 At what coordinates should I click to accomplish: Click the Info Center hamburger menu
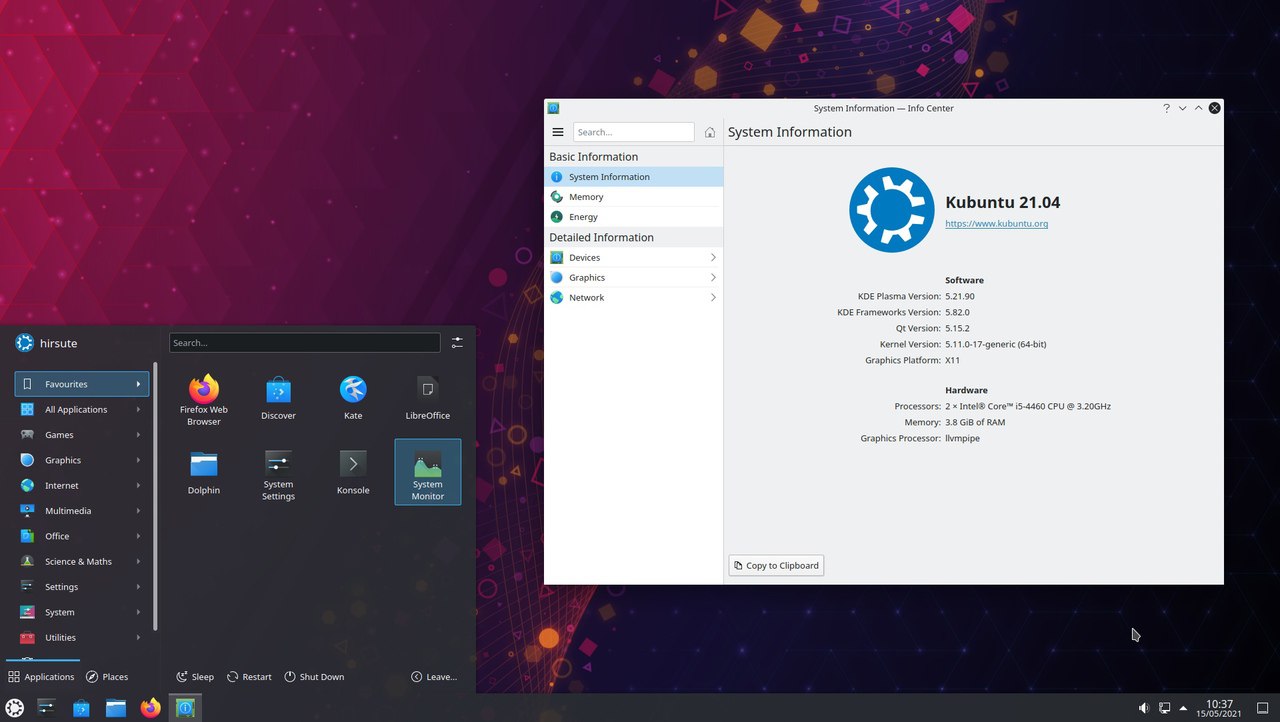point(558,132)
